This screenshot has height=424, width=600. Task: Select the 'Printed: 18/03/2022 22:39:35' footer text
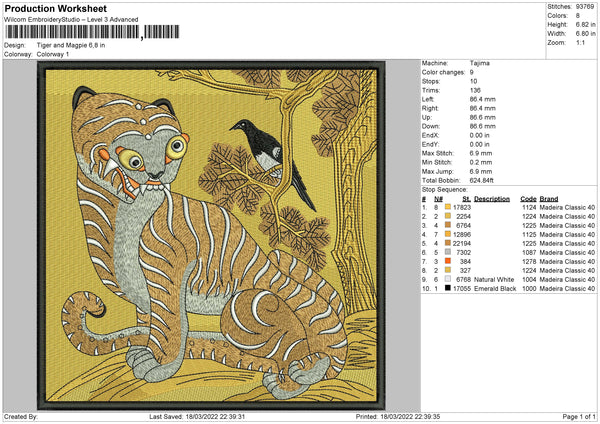pyautogui.click(x=398, y=416)
